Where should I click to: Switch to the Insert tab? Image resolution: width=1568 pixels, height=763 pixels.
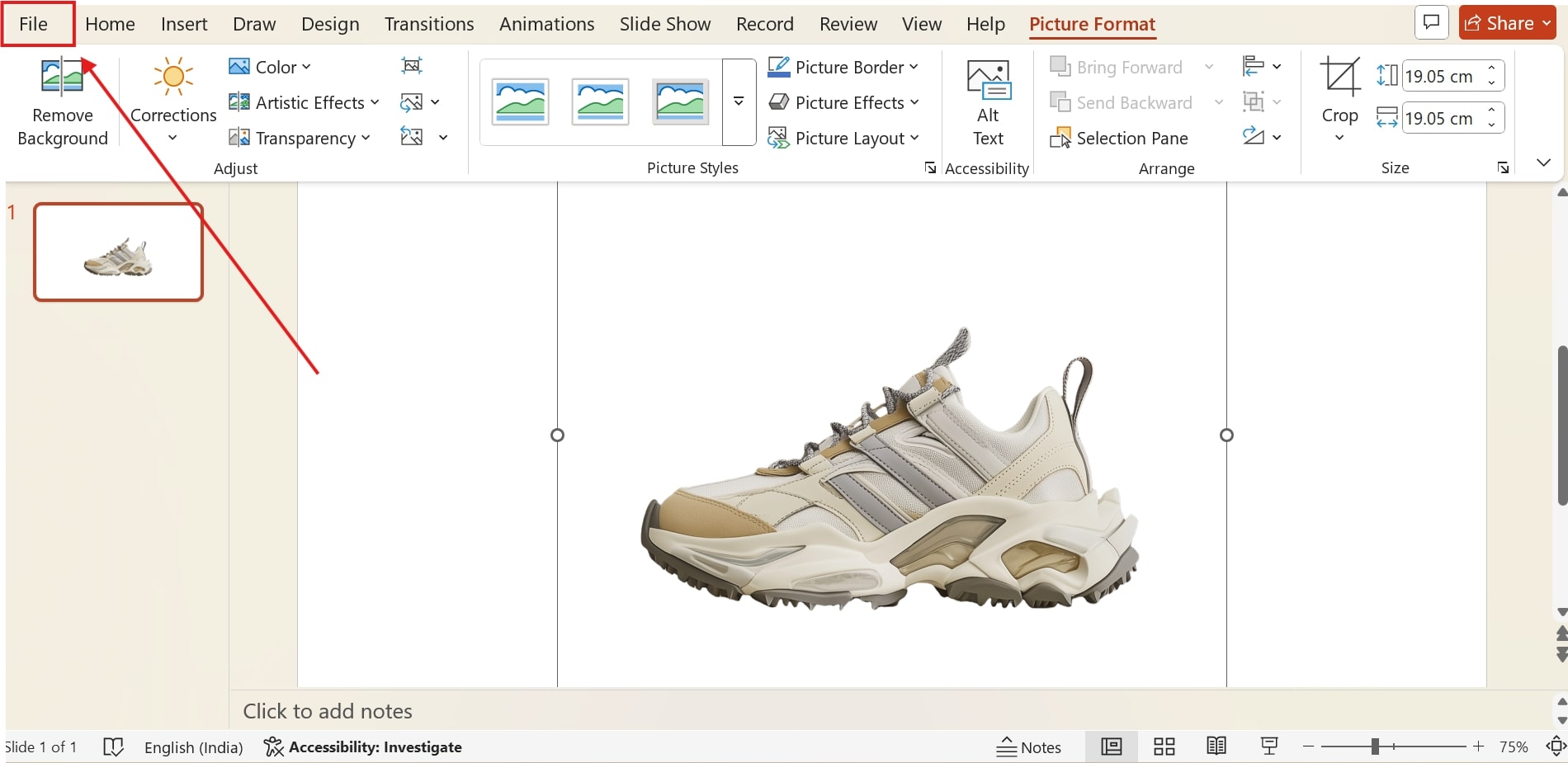click(x=184, y=24)
